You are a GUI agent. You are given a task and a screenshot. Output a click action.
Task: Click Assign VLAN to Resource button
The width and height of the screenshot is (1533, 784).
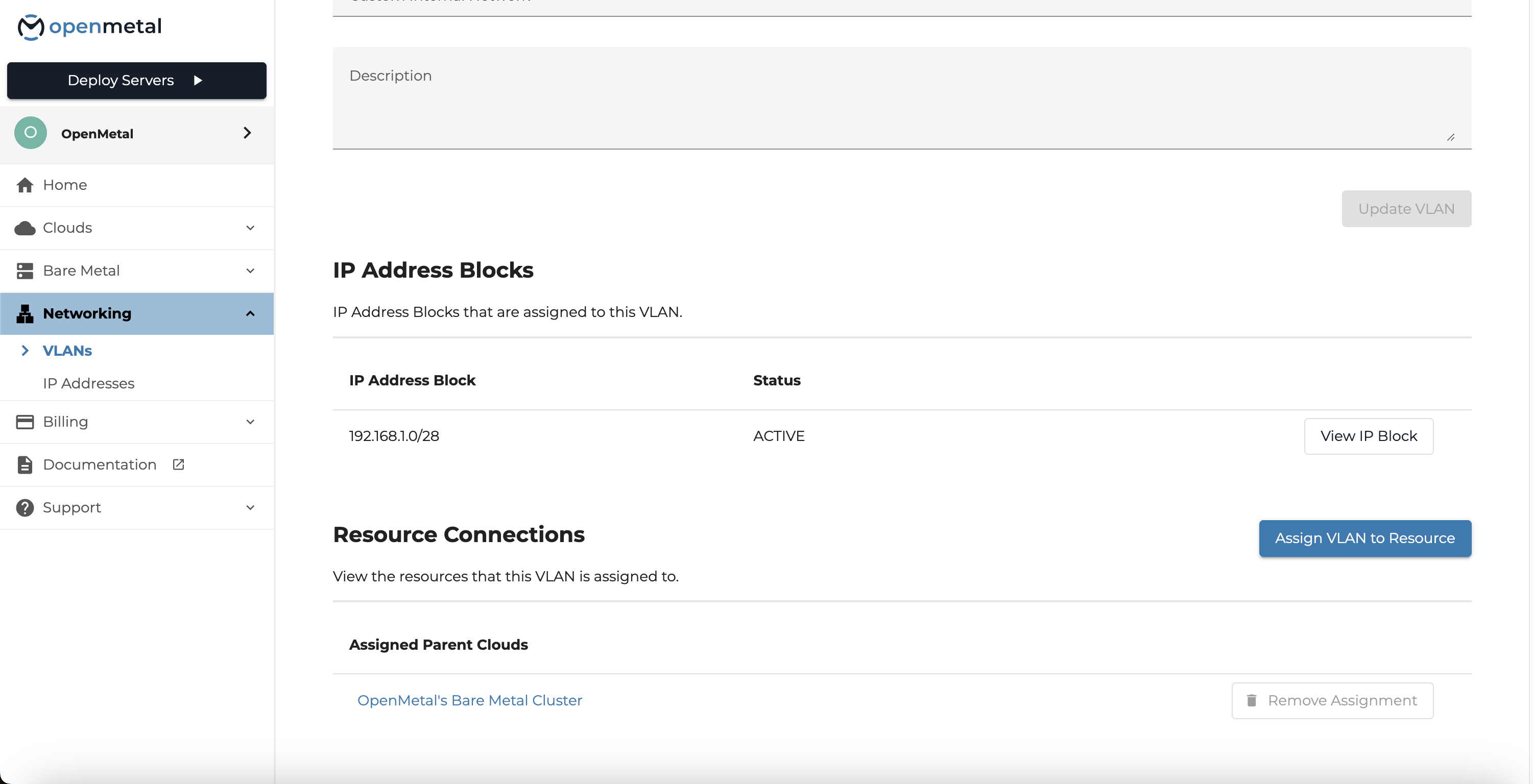1365,538
